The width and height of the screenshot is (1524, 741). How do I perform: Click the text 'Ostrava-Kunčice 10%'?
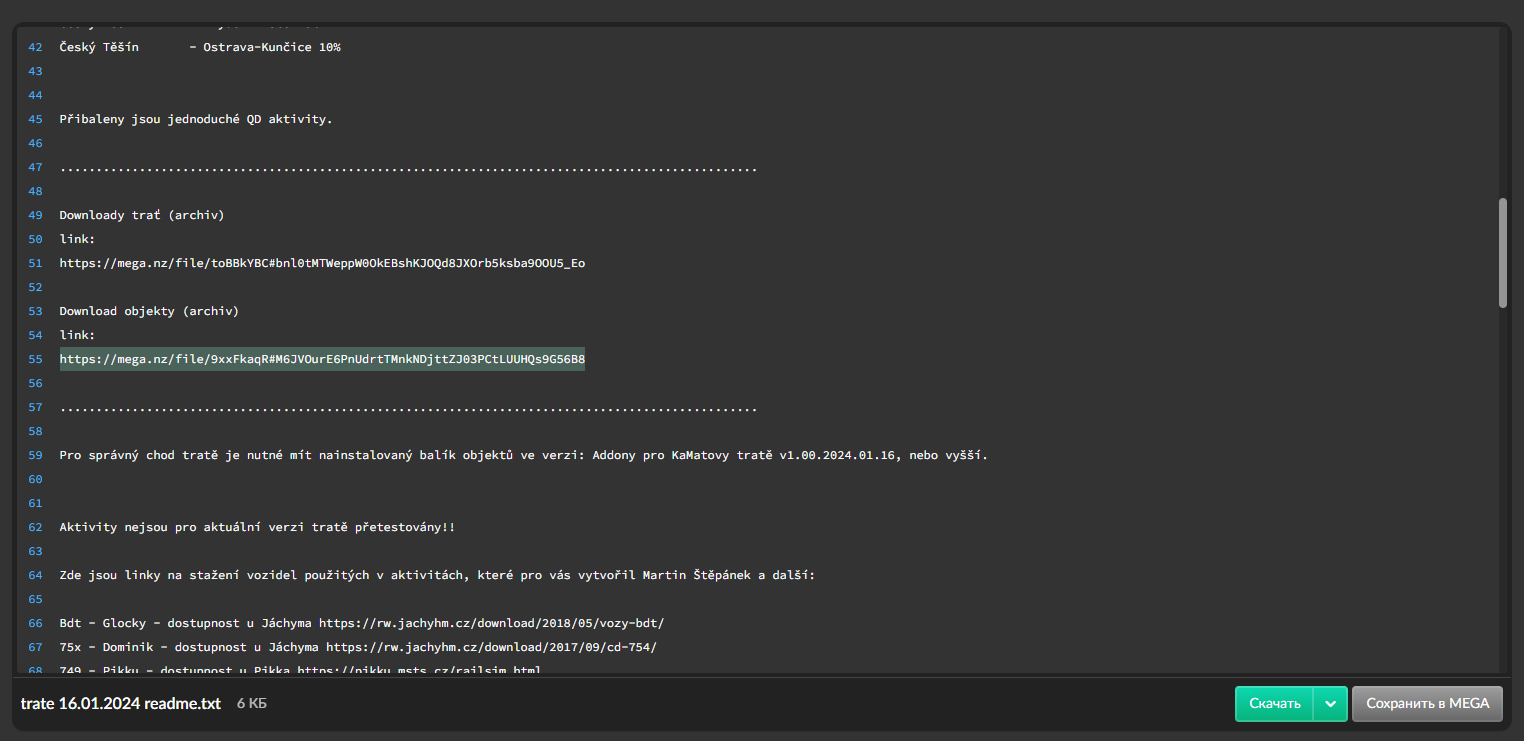(x=272, y=47)
